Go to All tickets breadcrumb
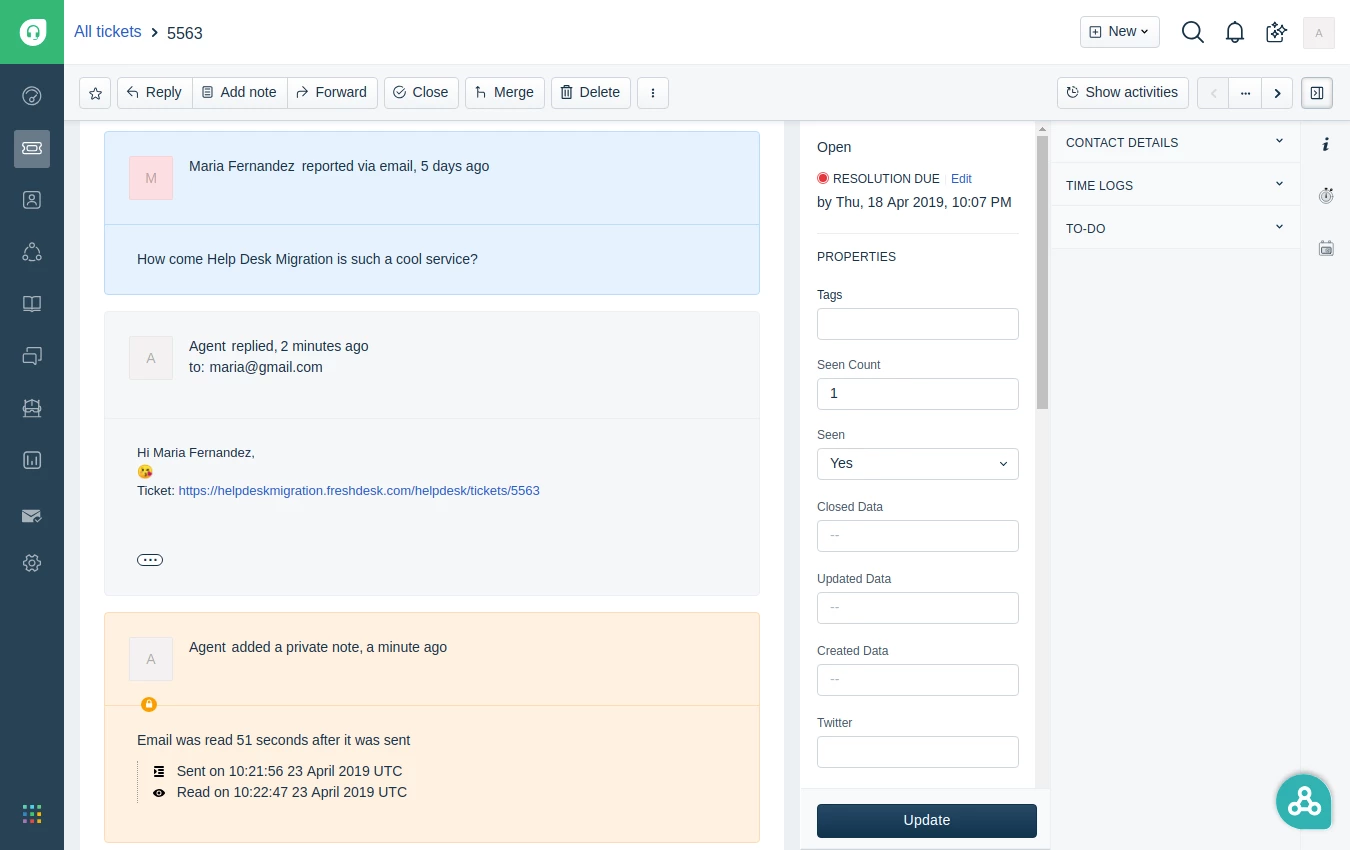Viewport: 1350px width, 850px height. 107,32
